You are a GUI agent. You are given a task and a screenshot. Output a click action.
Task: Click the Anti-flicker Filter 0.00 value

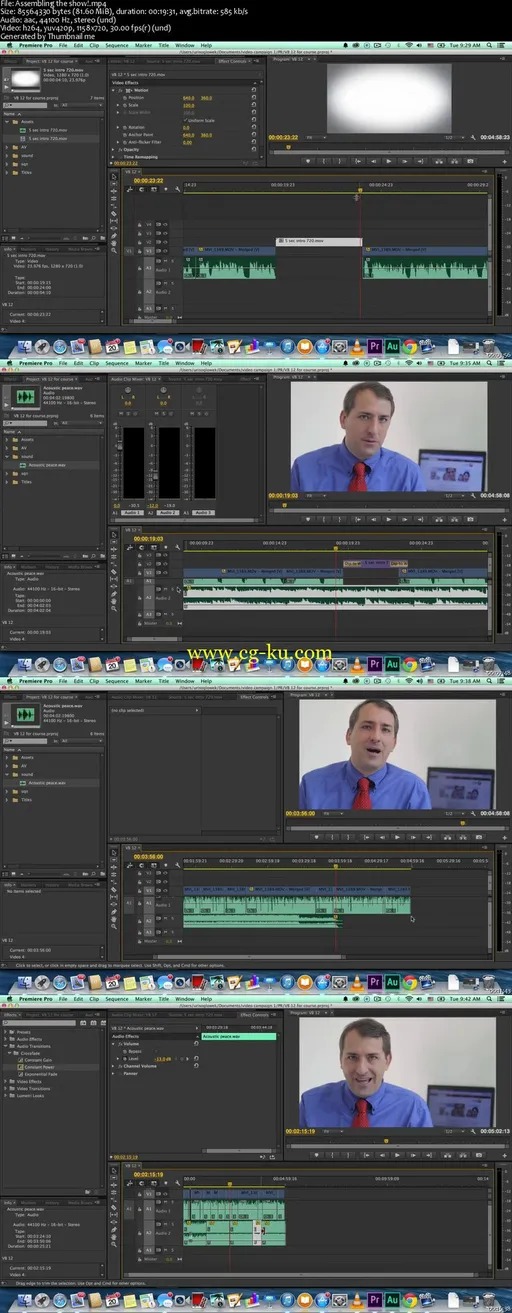click(187, 142)
